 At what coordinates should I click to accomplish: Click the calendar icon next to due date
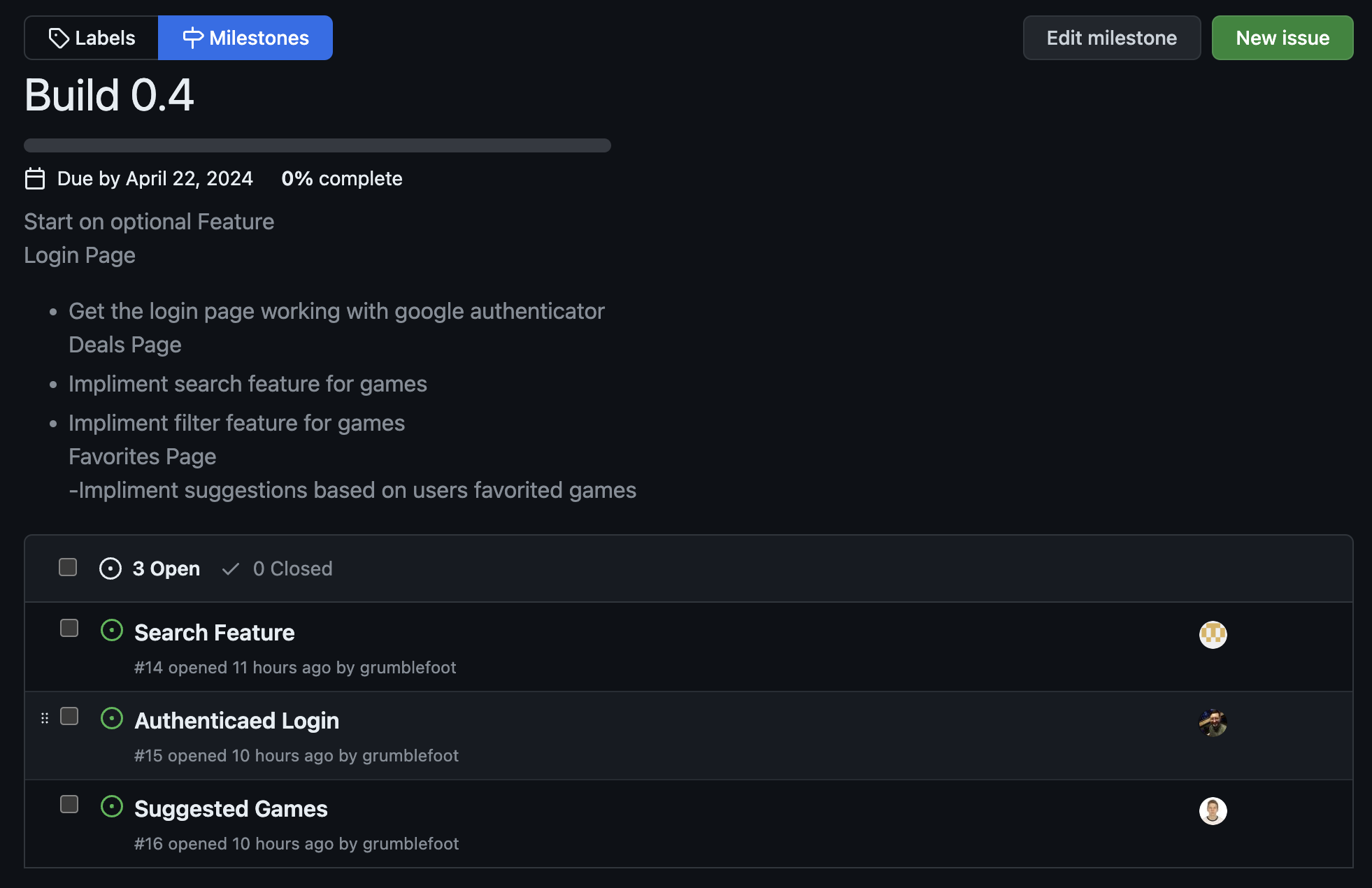point(35,179)
